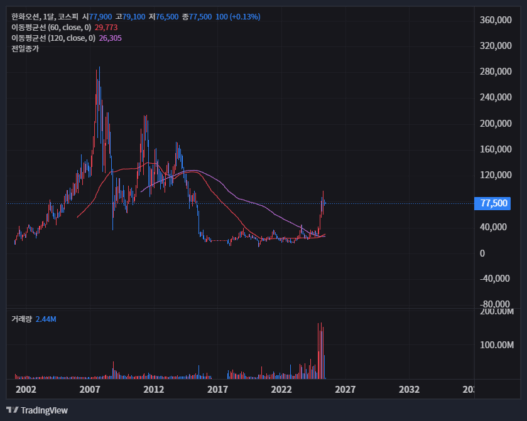The height and width of the screenshot is (421, 527).
Task: Click the -40,000 price scale label
Action: pos(494,279)
